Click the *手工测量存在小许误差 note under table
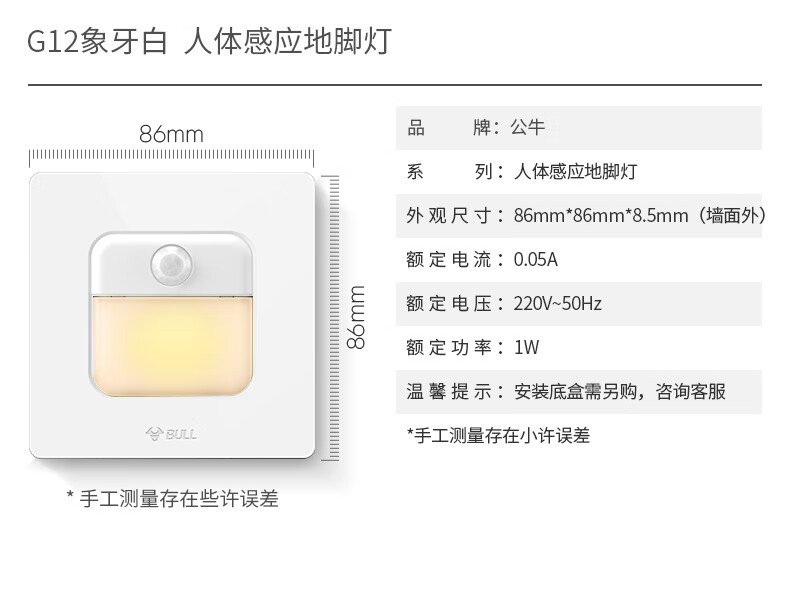This screenshot has height=595, width=790. (x=498, y=435)
